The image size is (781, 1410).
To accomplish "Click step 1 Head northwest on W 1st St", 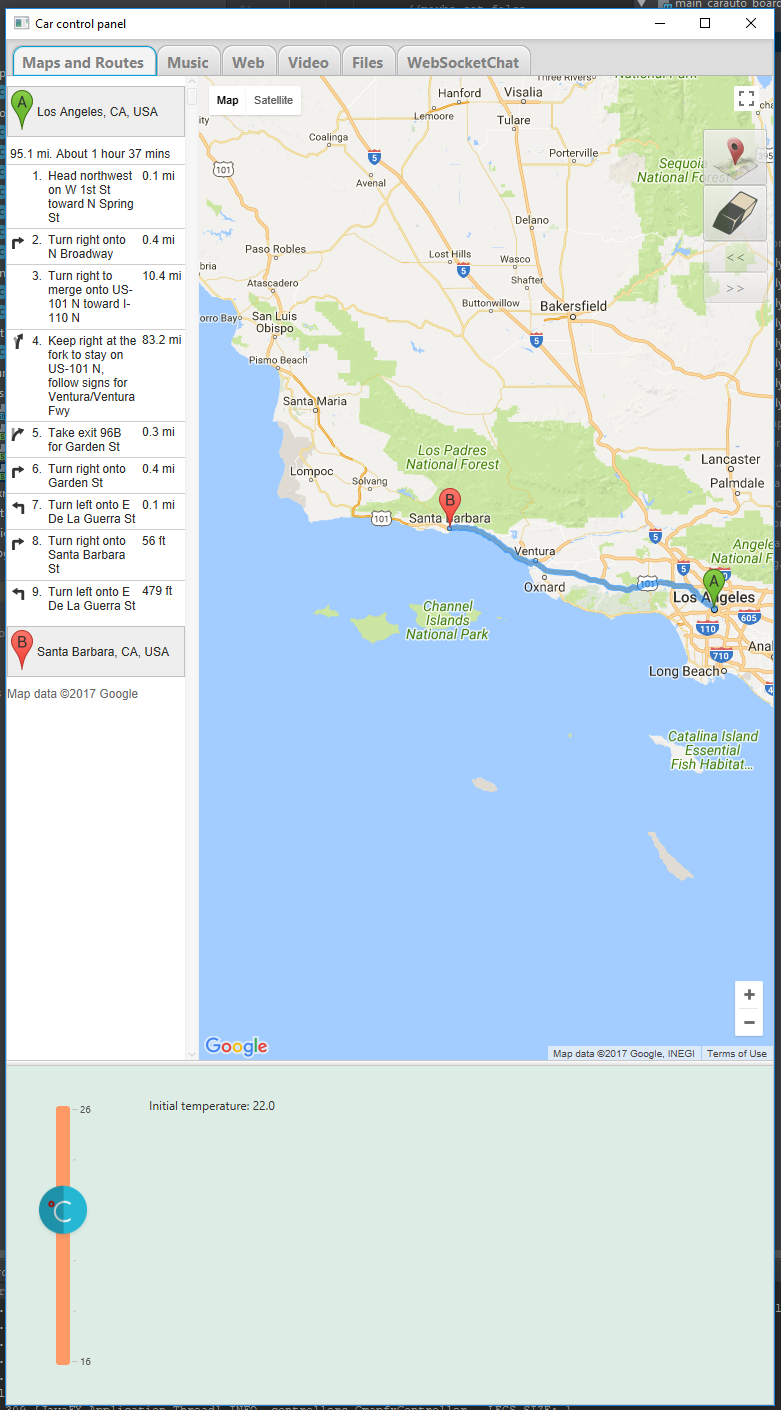I will coord(96,196).
